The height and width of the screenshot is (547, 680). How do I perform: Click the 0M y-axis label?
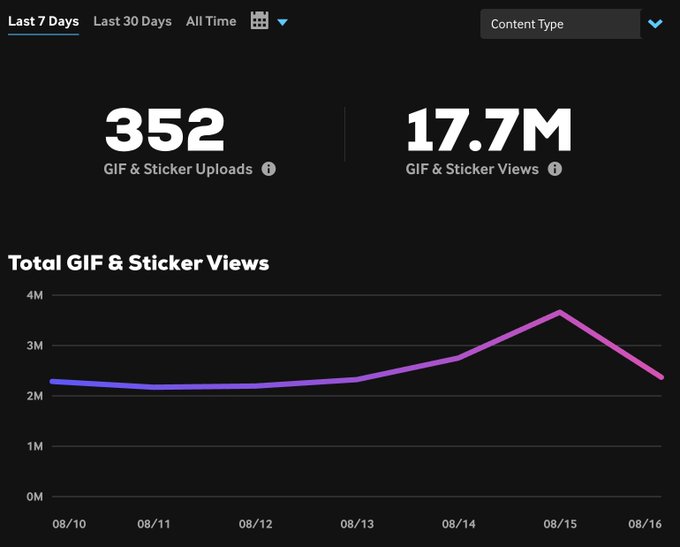[35, 497]
